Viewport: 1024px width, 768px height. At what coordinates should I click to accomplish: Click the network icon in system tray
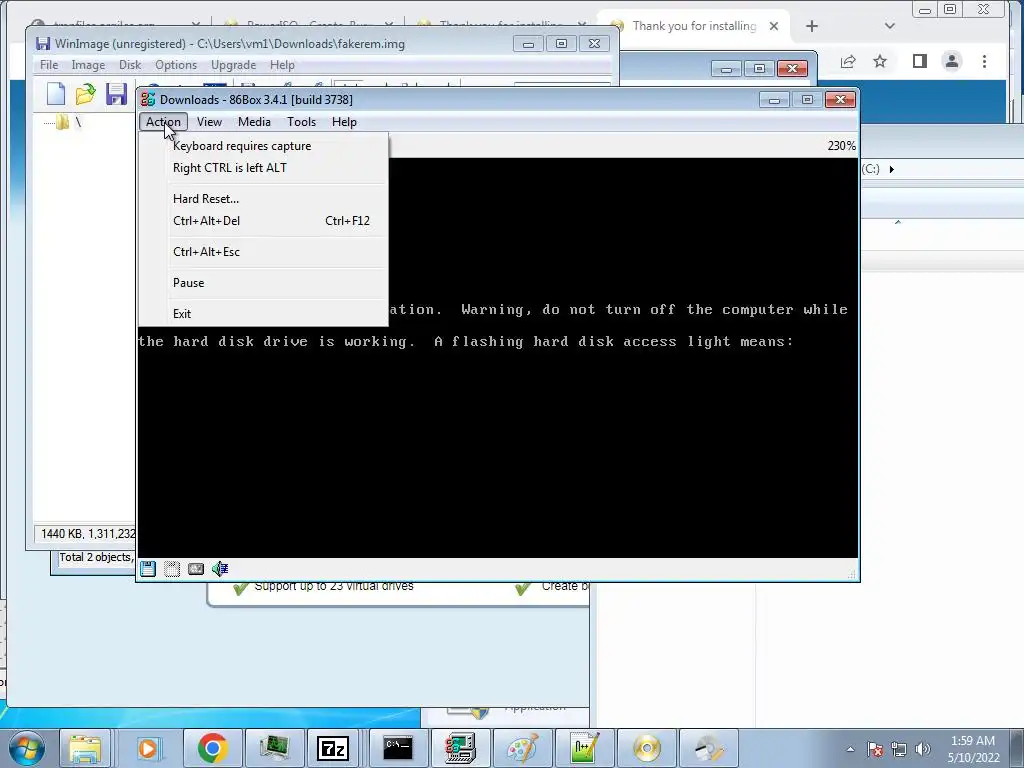pos(899,749)
